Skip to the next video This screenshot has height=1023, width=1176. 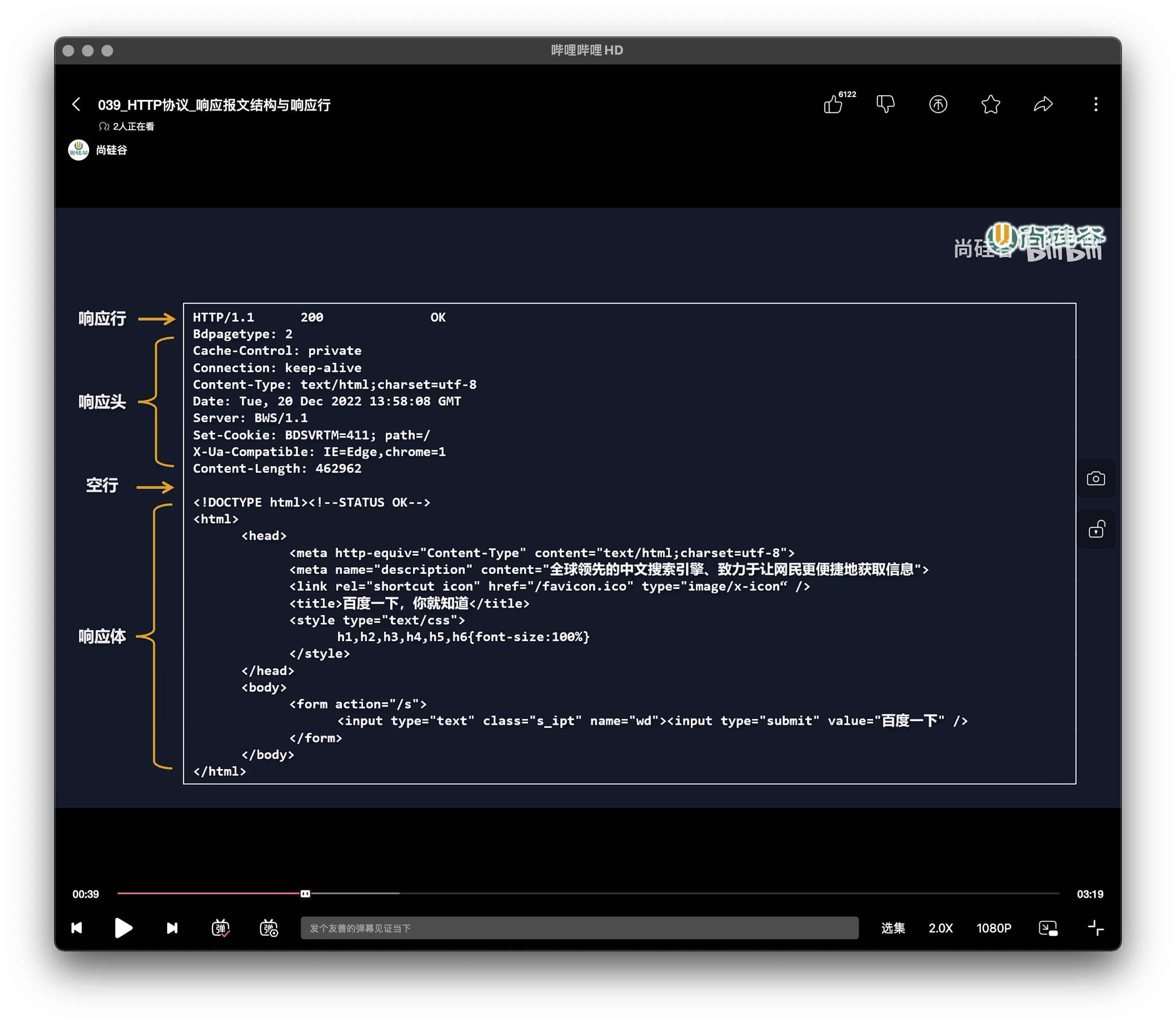coord(172,928)
